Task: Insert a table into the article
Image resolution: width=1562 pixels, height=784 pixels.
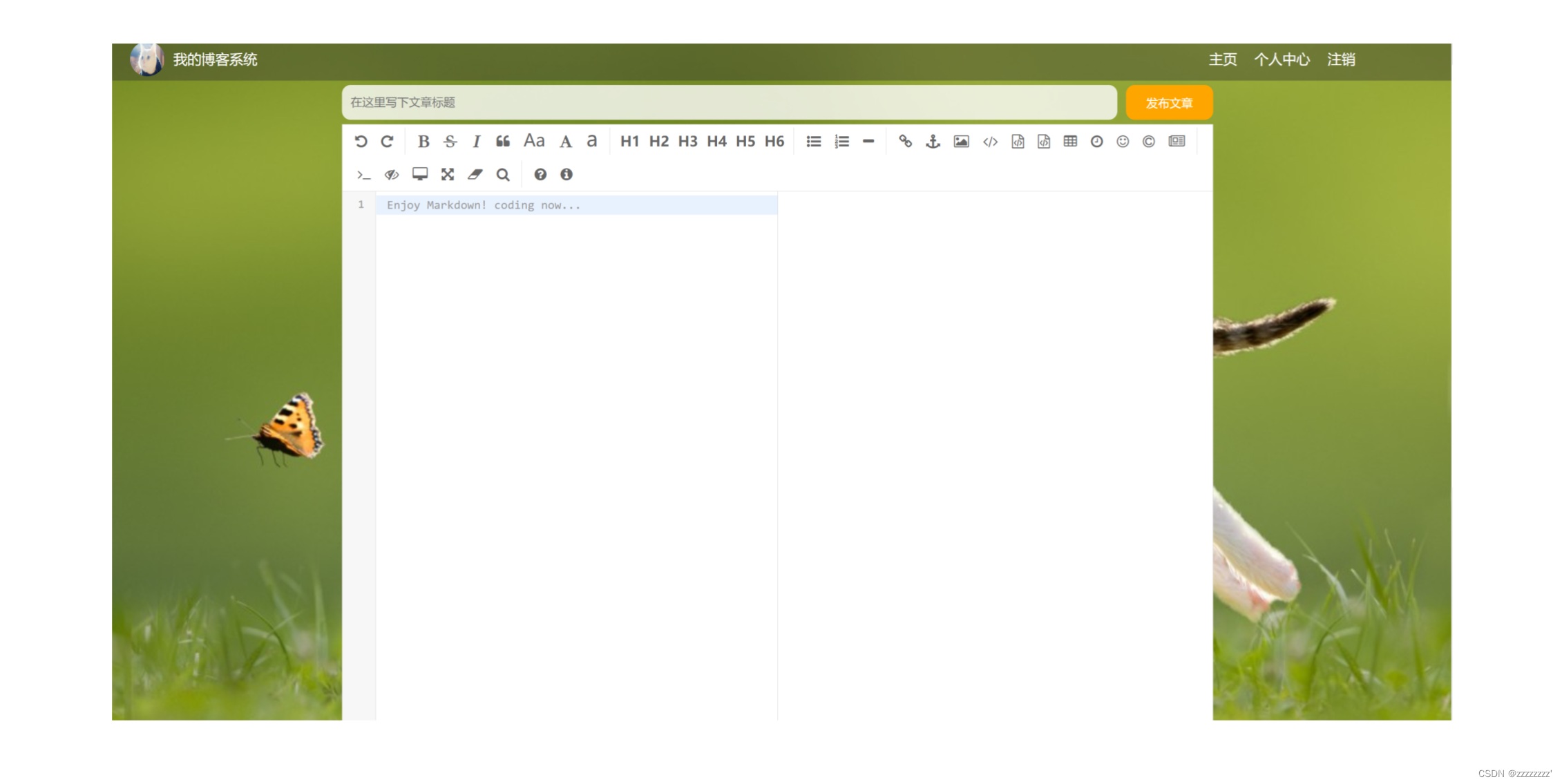Action: pos(1070,142)
